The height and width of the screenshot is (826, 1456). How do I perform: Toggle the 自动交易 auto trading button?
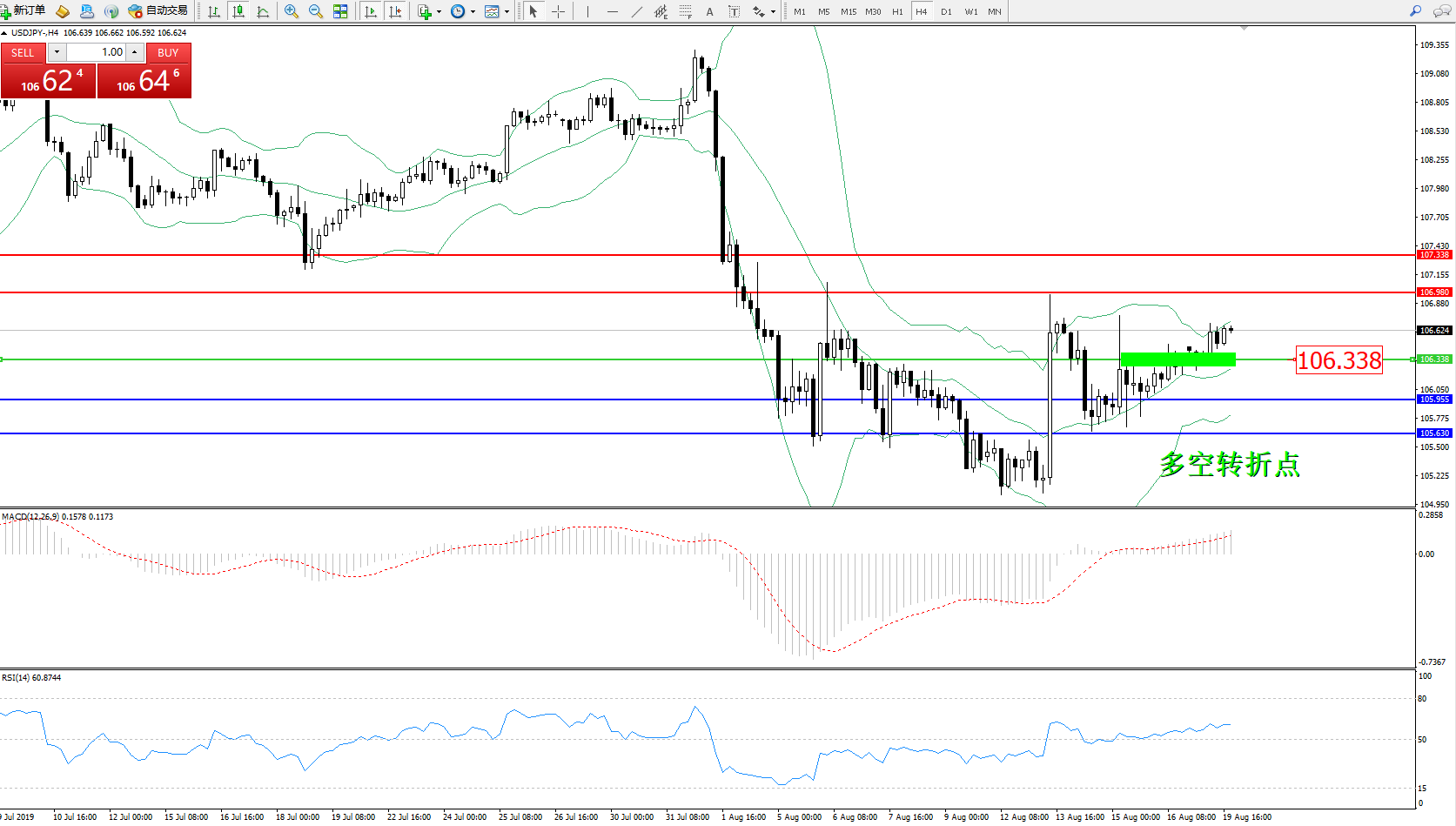click(x=158, y=11)
